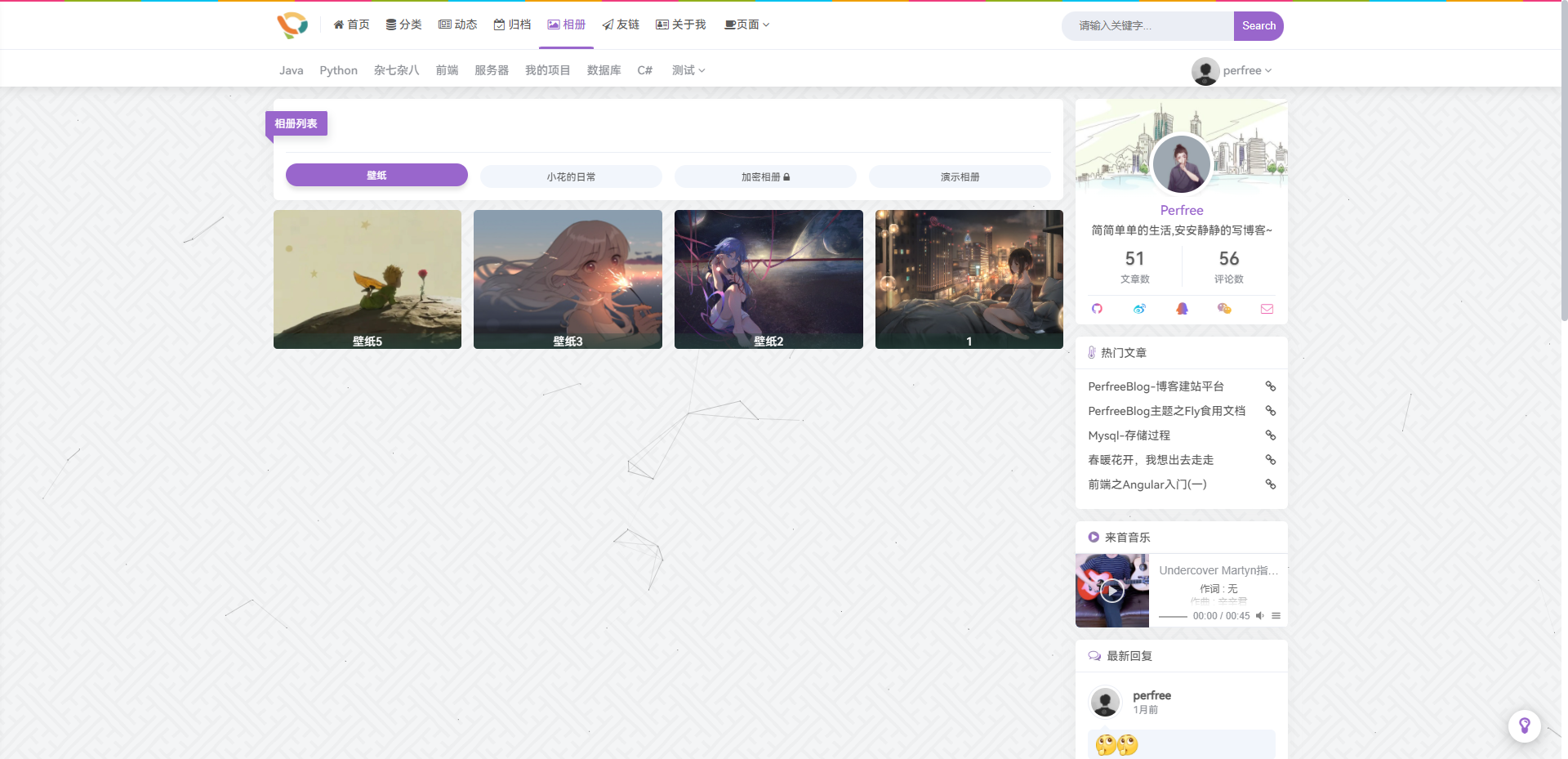Click the Perfree profile avatar image

coord(1182,163)
